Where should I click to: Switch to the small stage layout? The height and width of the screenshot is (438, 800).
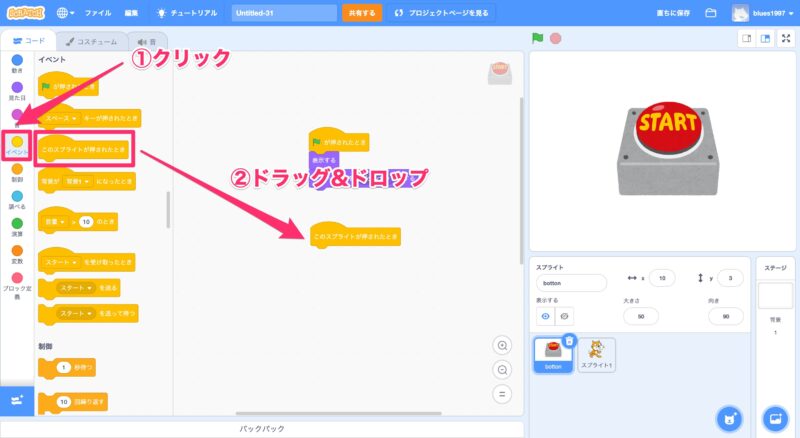[746, 39]
